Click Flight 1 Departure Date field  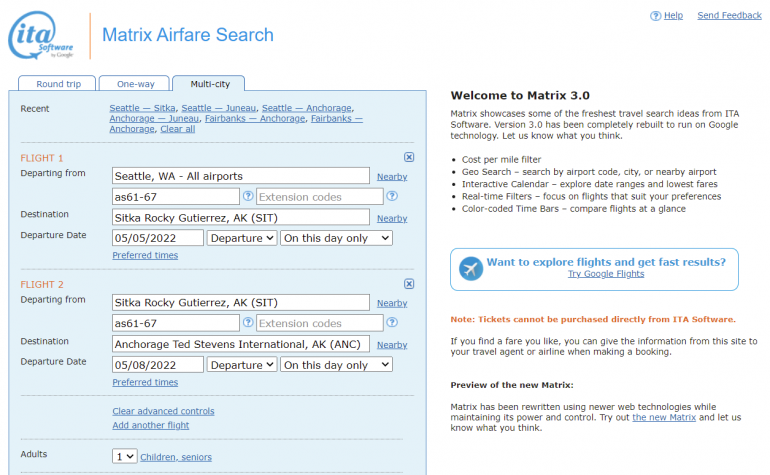point(158,238)
